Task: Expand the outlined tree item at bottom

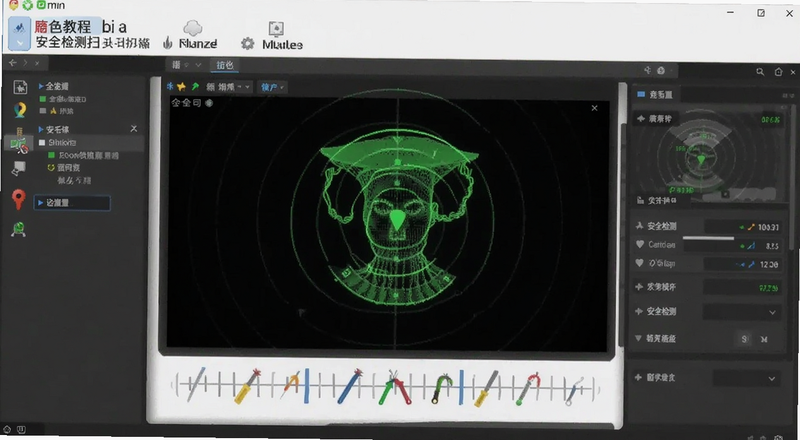Action: (x=71, y=203)
